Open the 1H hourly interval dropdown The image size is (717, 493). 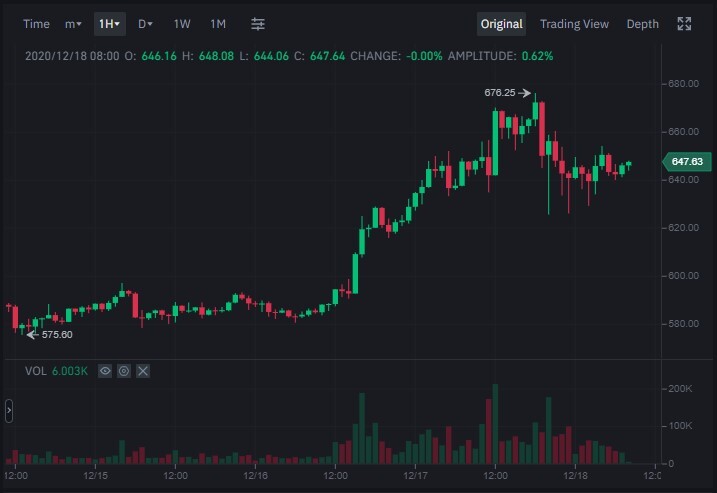tap(109, 24)
